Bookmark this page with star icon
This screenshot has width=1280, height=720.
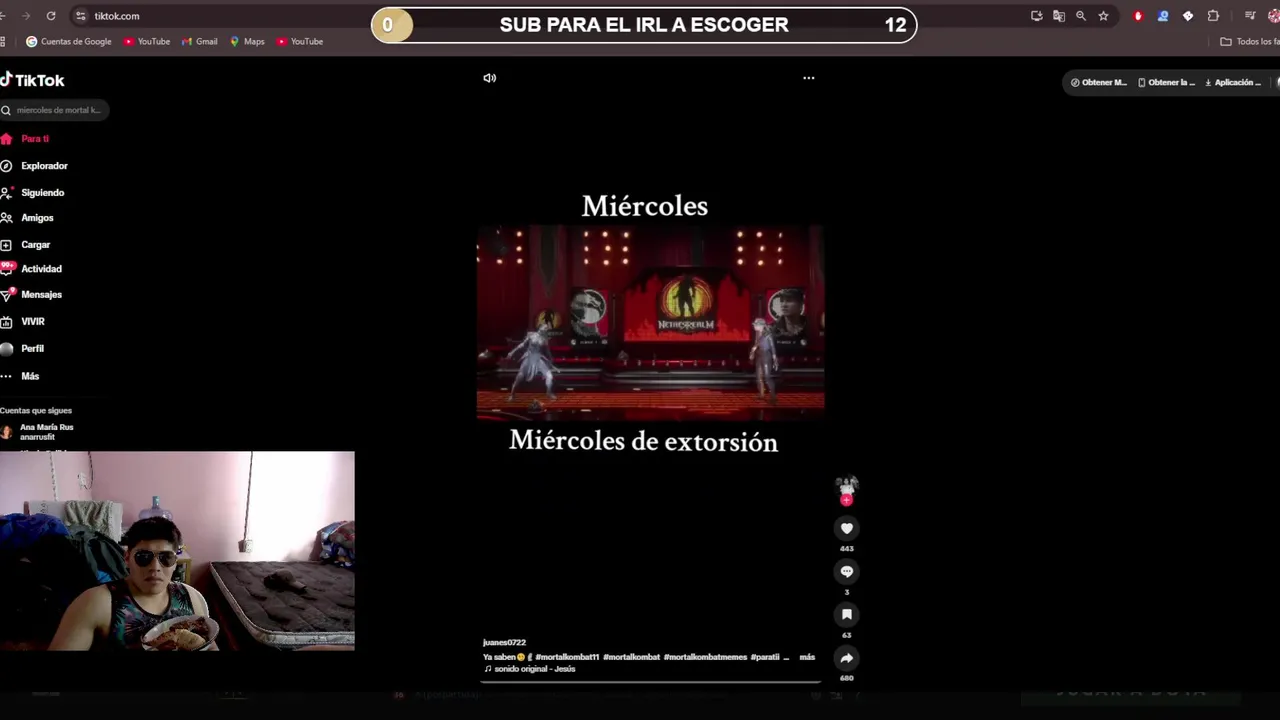click(1103, 16)
